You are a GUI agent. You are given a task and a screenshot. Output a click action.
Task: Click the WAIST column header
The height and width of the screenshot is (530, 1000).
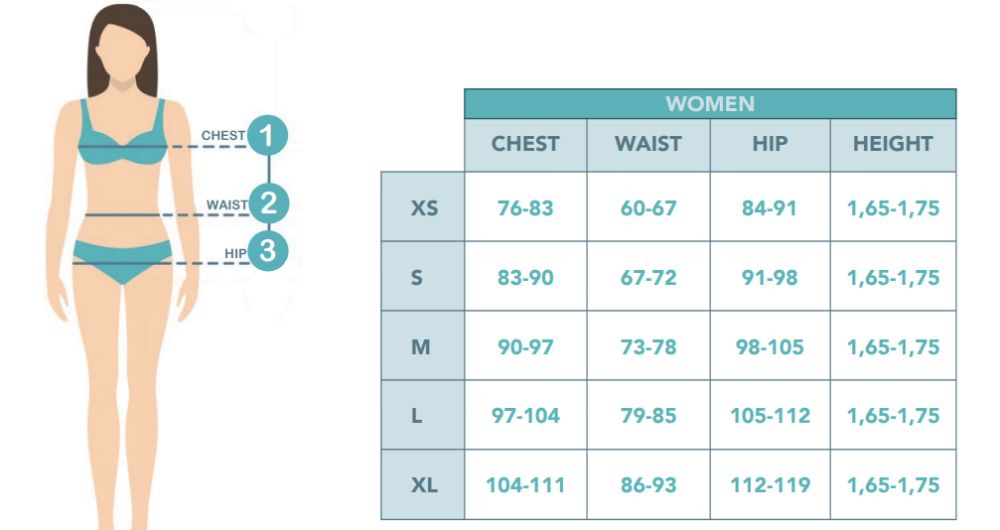click(648, 144)
